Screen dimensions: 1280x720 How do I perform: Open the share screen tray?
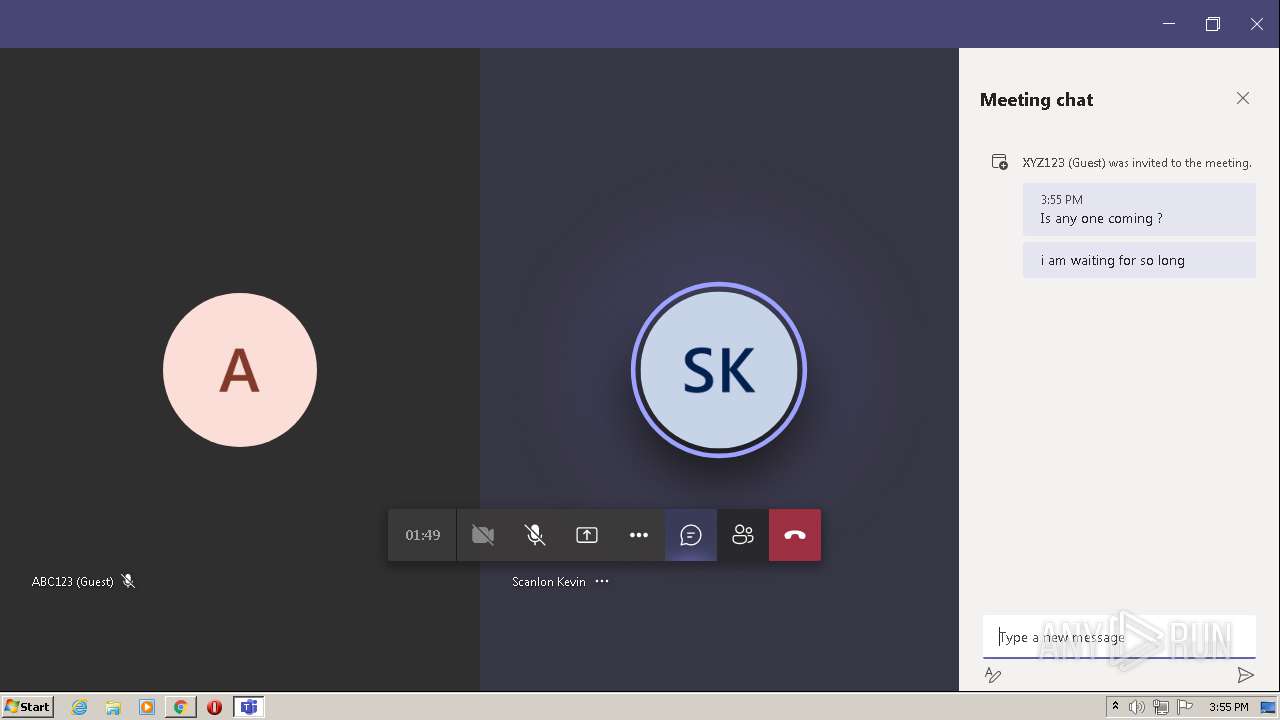(x=587, y=535)
